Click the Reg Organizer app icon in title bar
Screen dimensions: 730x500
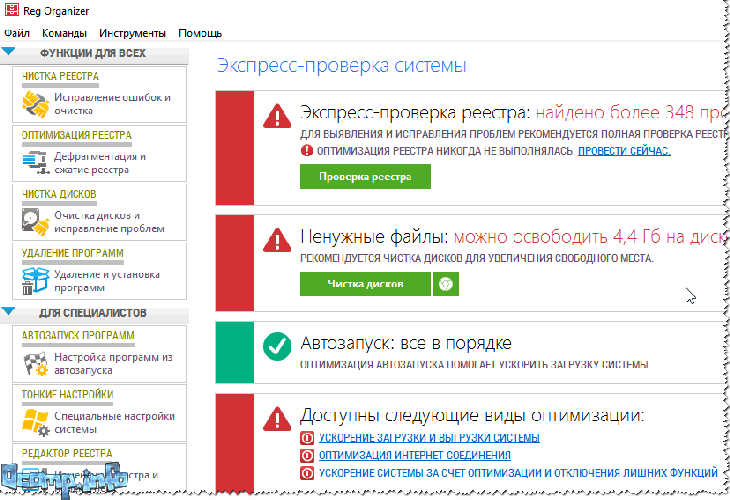point(12,10)
